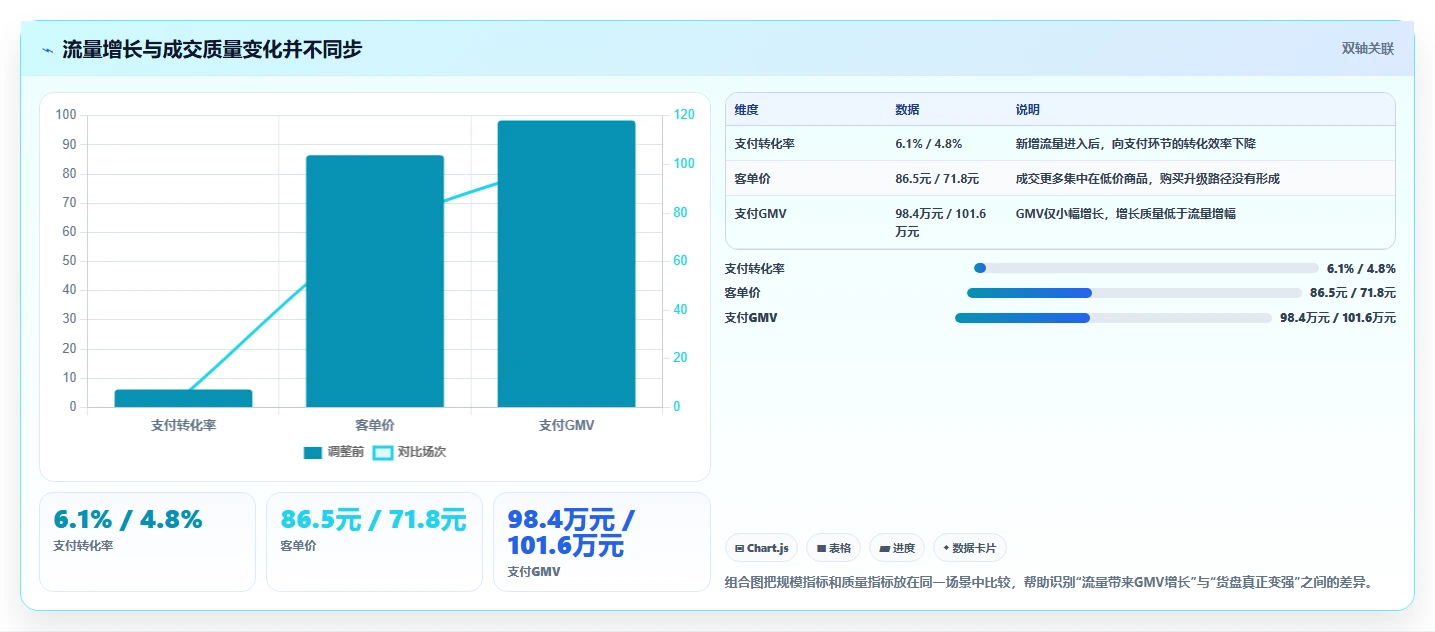Select the 表格 chip

pos(833,548)
